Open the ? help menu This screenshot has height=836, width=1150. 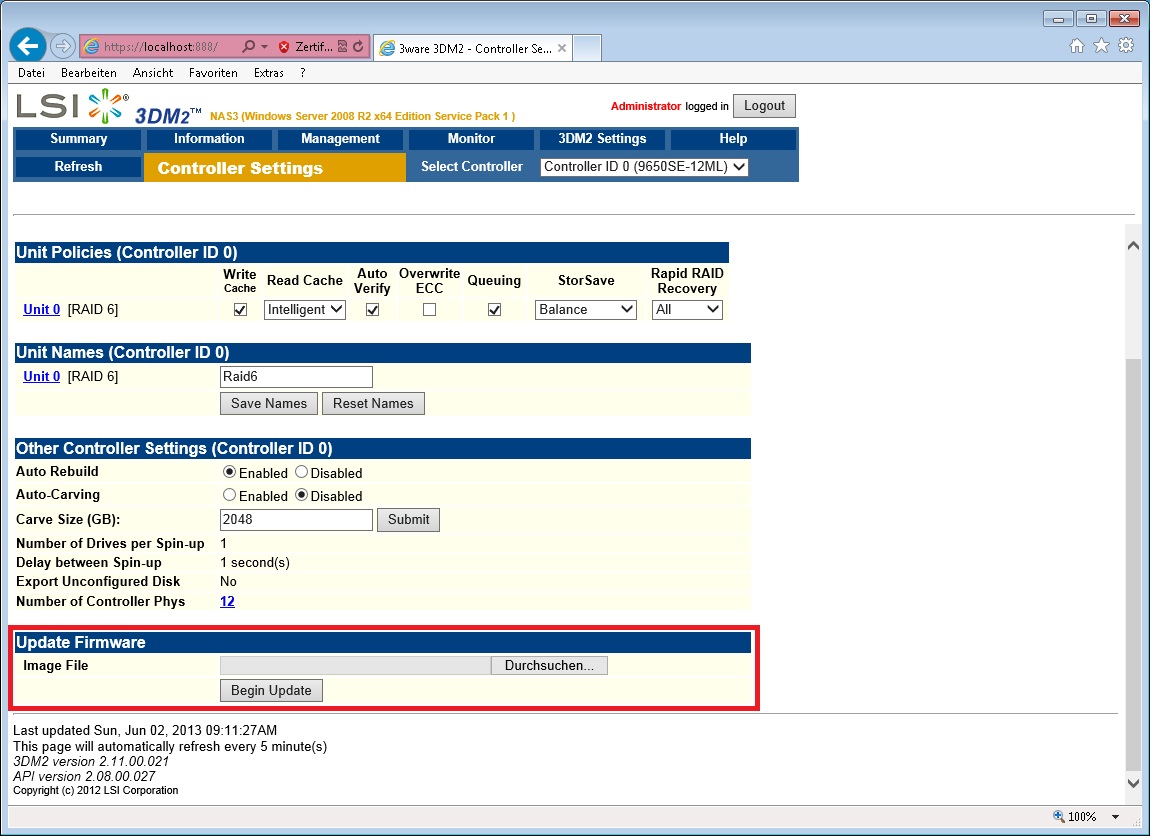tap(303, 73)
